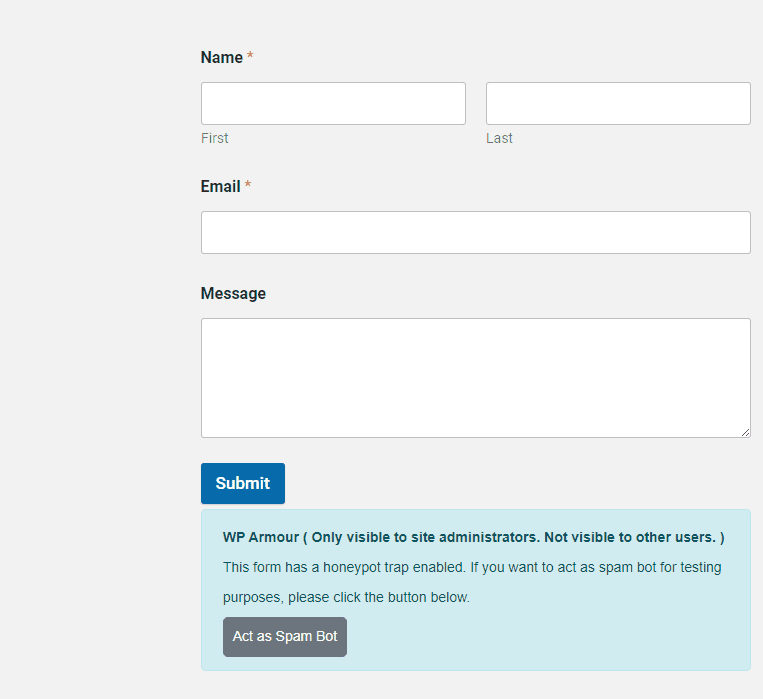Click the bold Message field label

point(233,294)
